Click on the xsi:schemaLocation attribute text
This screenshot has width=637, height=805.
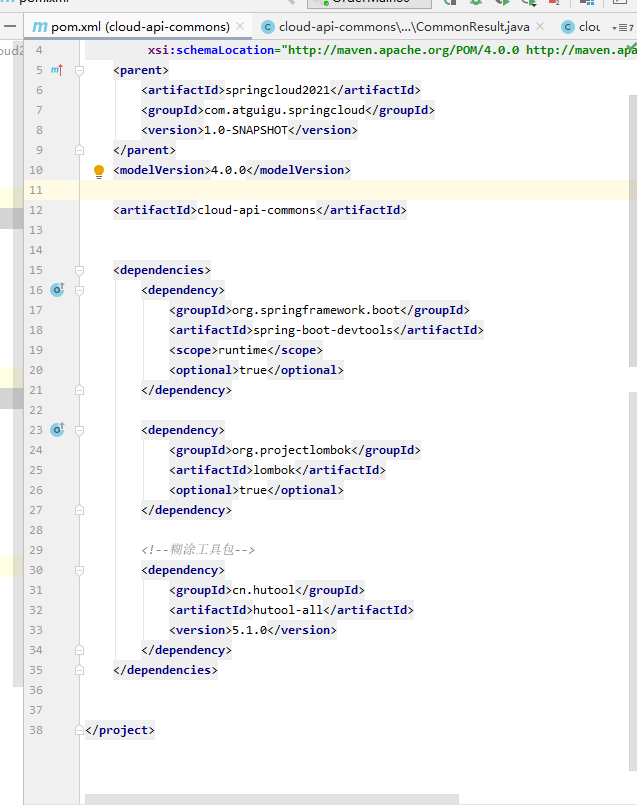[211, 50]
